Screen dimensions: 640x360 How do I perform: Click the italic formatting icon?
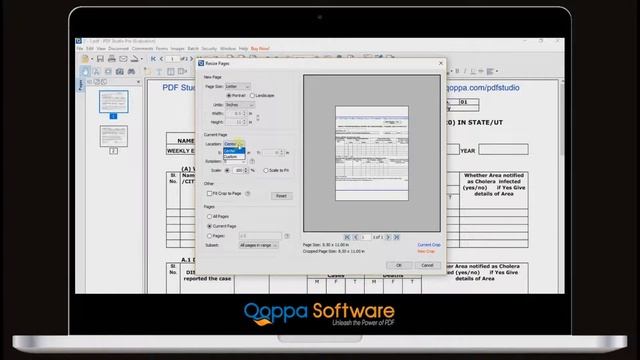tap(465, 71)
